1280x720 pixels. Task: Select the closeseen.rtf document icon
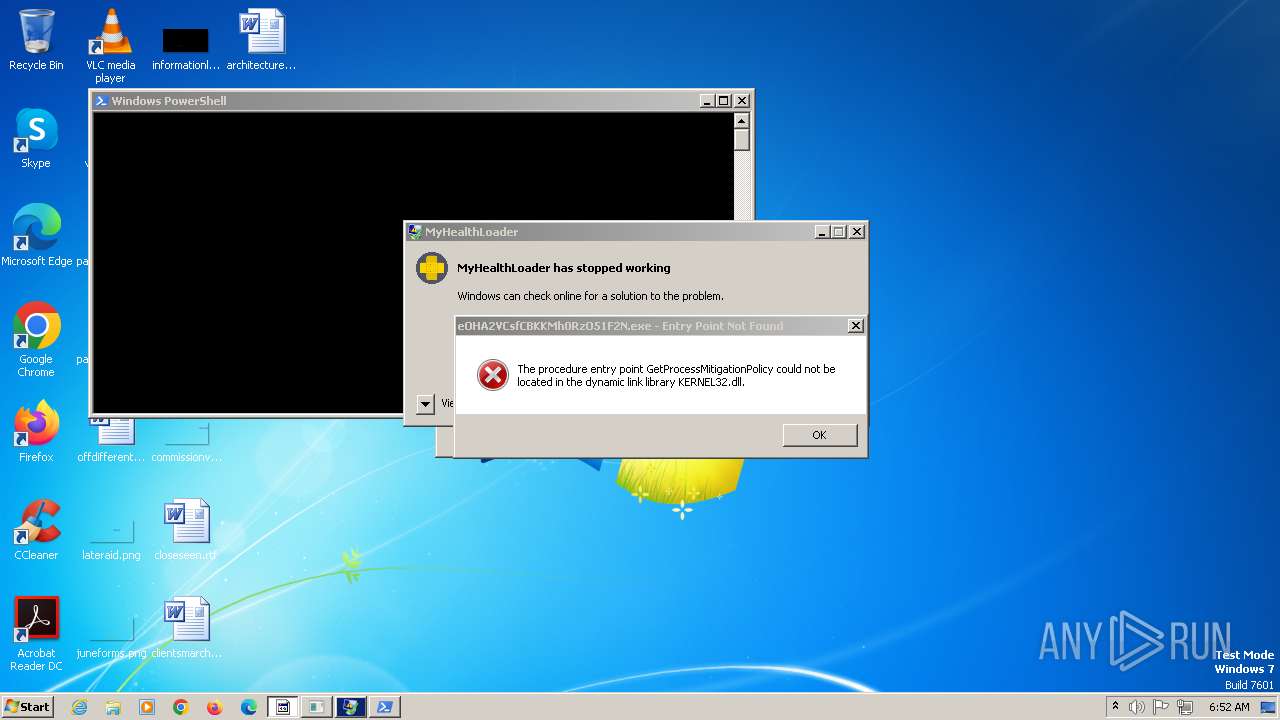click(x=186, y=530)
